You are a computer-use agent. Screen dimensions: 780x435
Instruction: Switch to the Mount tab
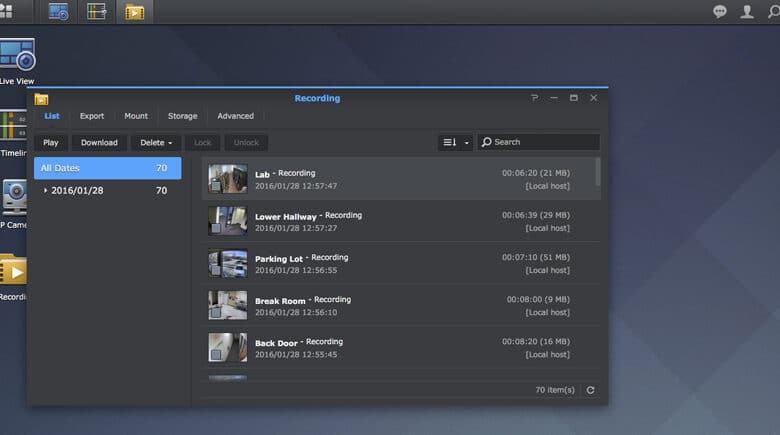pyautogui.click(x=136, y=116)
